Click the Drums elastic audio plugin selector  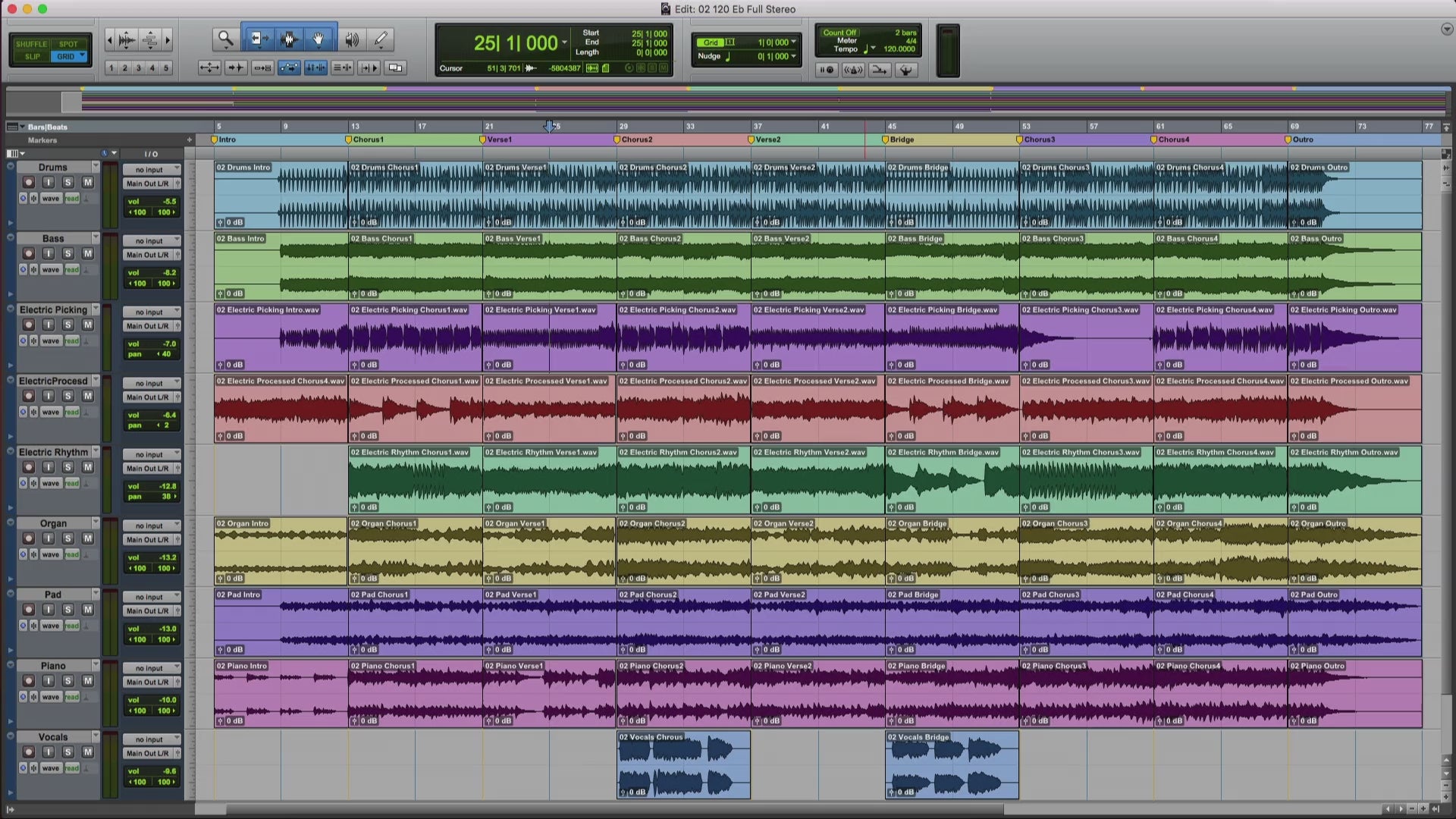point(86,199)
